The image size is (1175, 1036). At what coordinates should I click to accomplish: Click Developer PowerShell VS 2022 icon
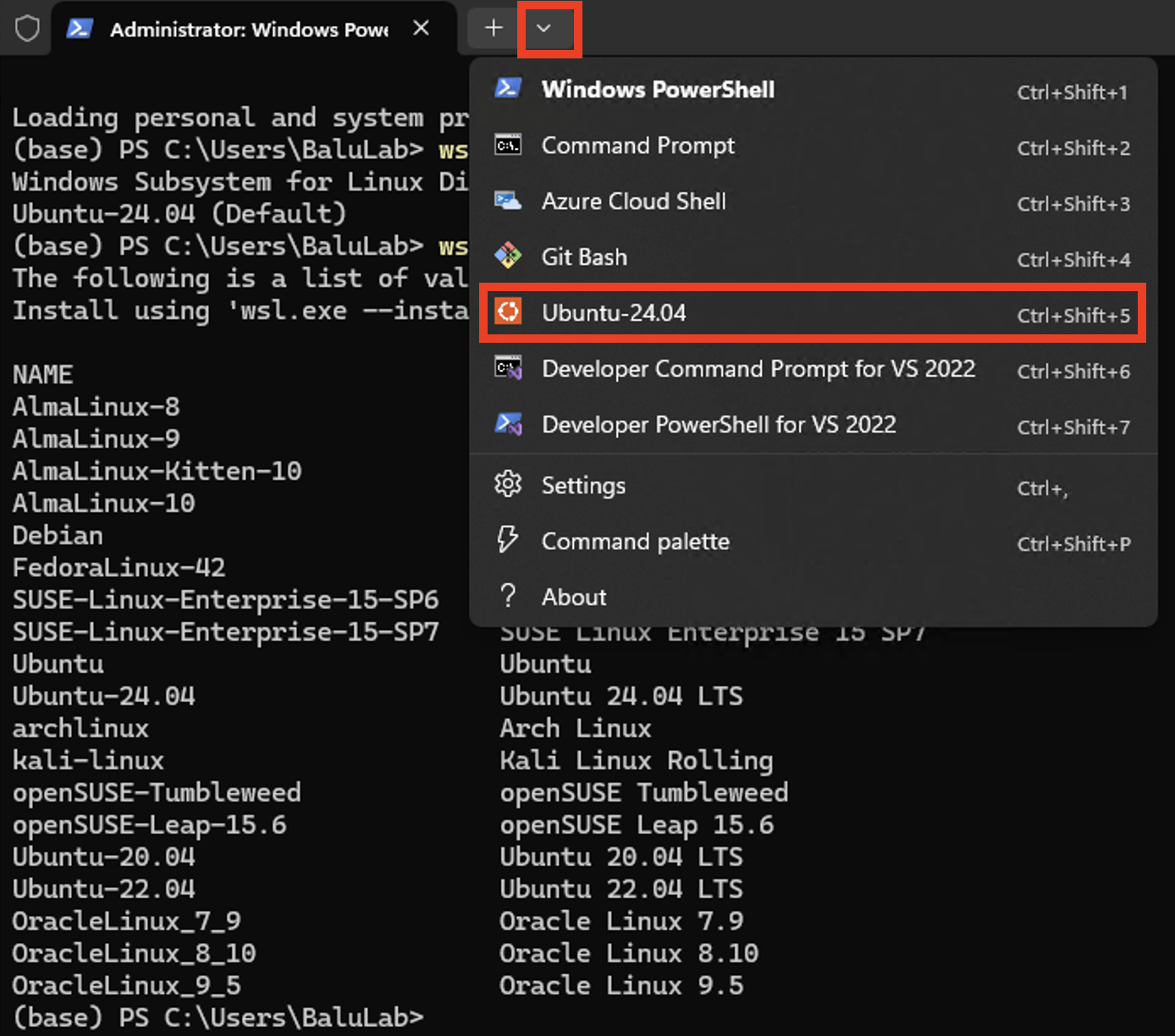(x=508, y=424)
